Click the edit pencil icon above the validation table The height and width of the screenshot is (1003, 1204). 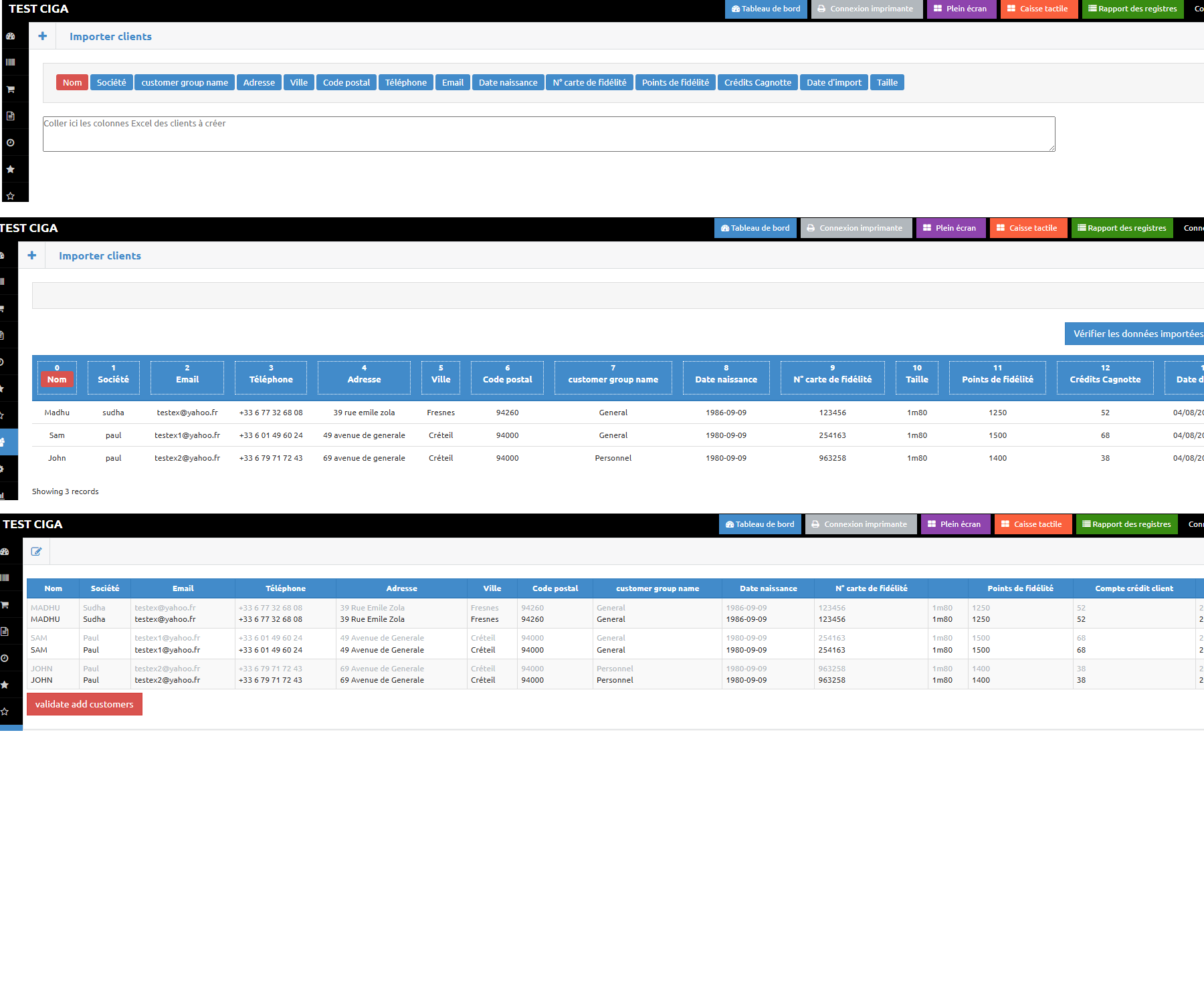(36, 552)
